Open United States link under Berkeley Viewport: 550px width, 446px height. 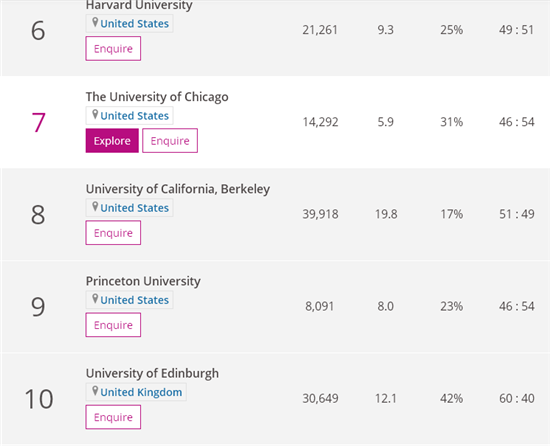(135, 208)
